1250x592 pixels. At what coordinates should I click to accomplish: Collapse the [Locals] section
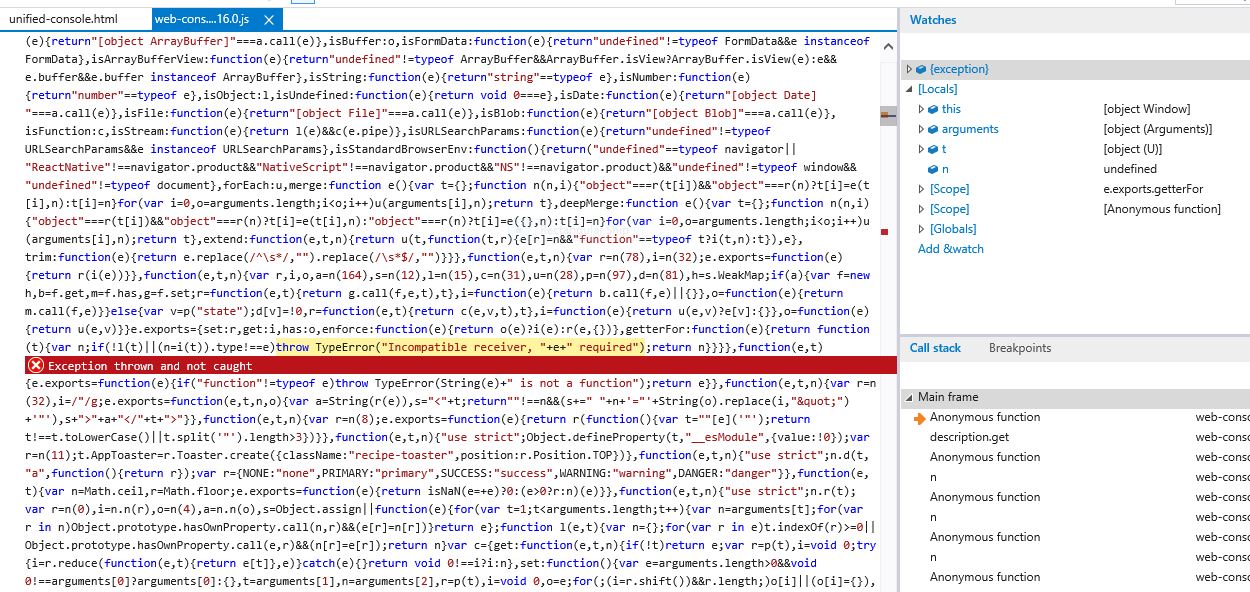pos(908,89)
